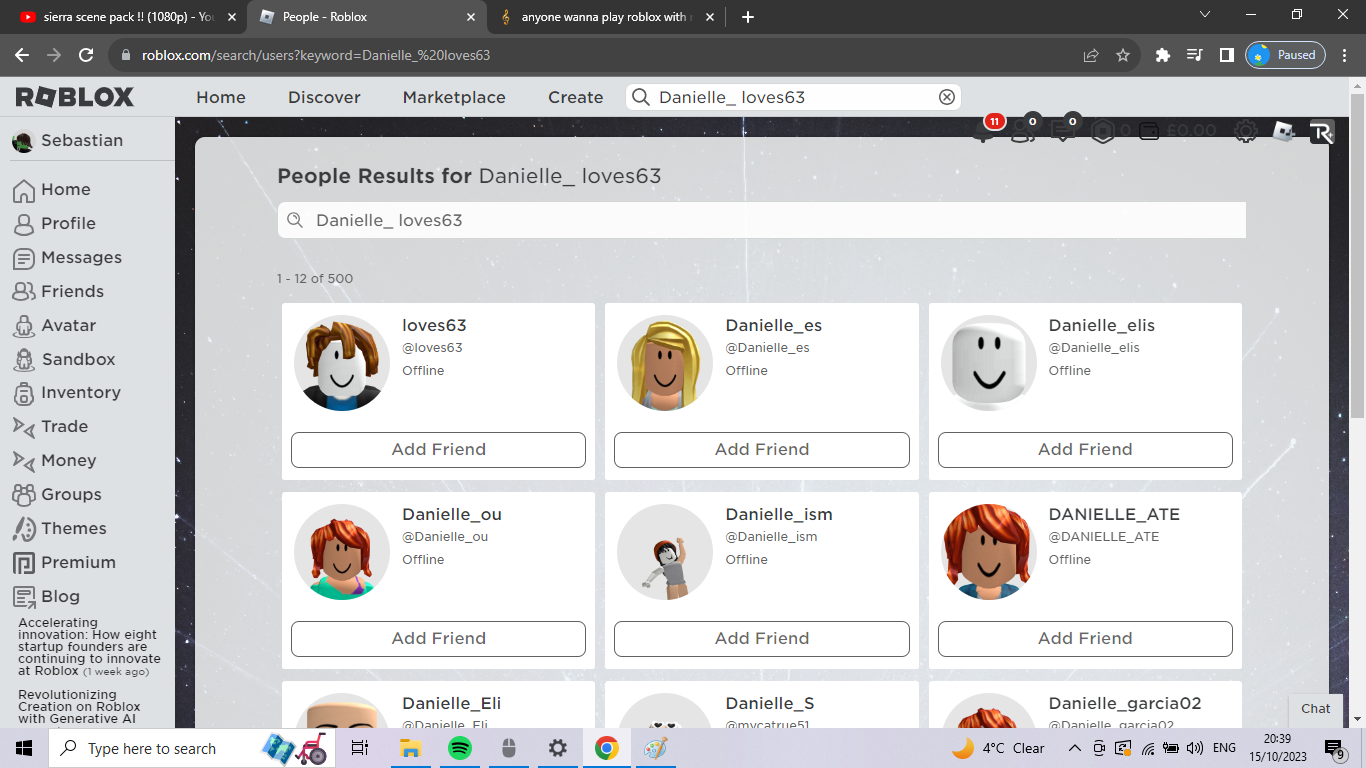
Task: Open Sebastian profile in sidebar
Action: 67,141
